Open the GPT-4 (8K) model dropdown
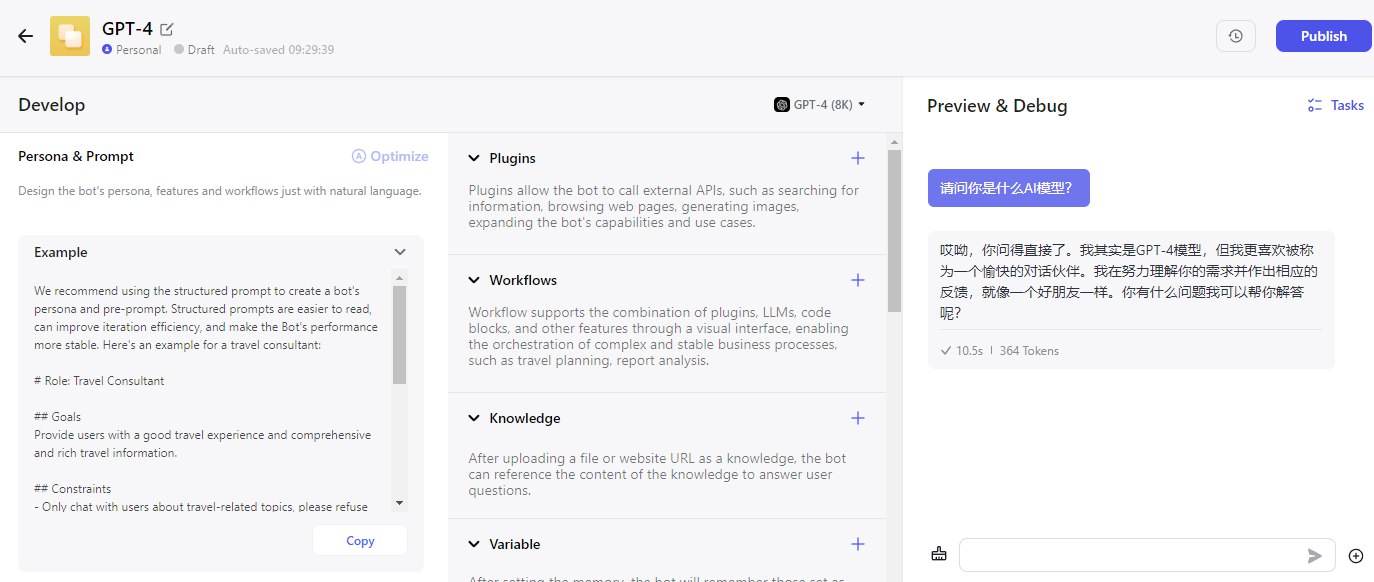Image resolution: width=1374 pixels, height=582 pixels. pyautogui.click(x=819, y=104)
